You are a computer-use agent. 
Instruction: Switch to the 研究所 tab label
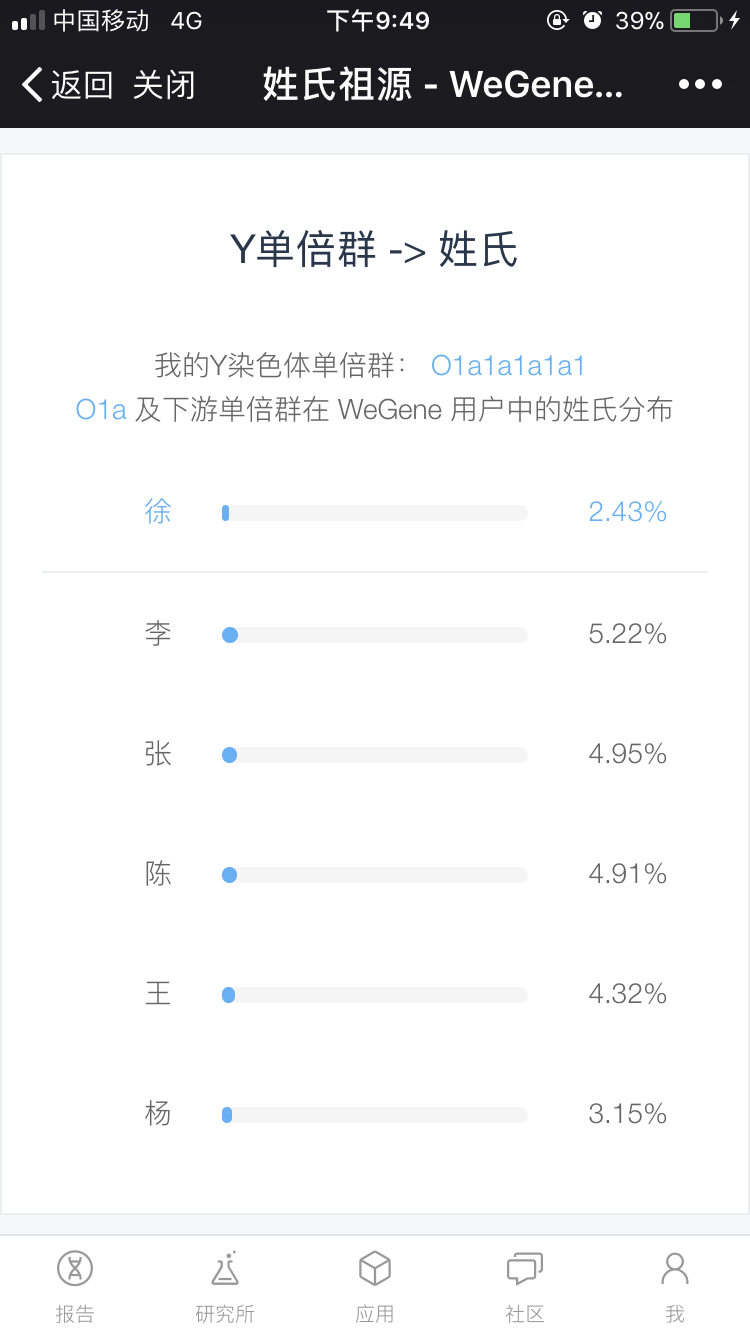(x=225, y=1314)
